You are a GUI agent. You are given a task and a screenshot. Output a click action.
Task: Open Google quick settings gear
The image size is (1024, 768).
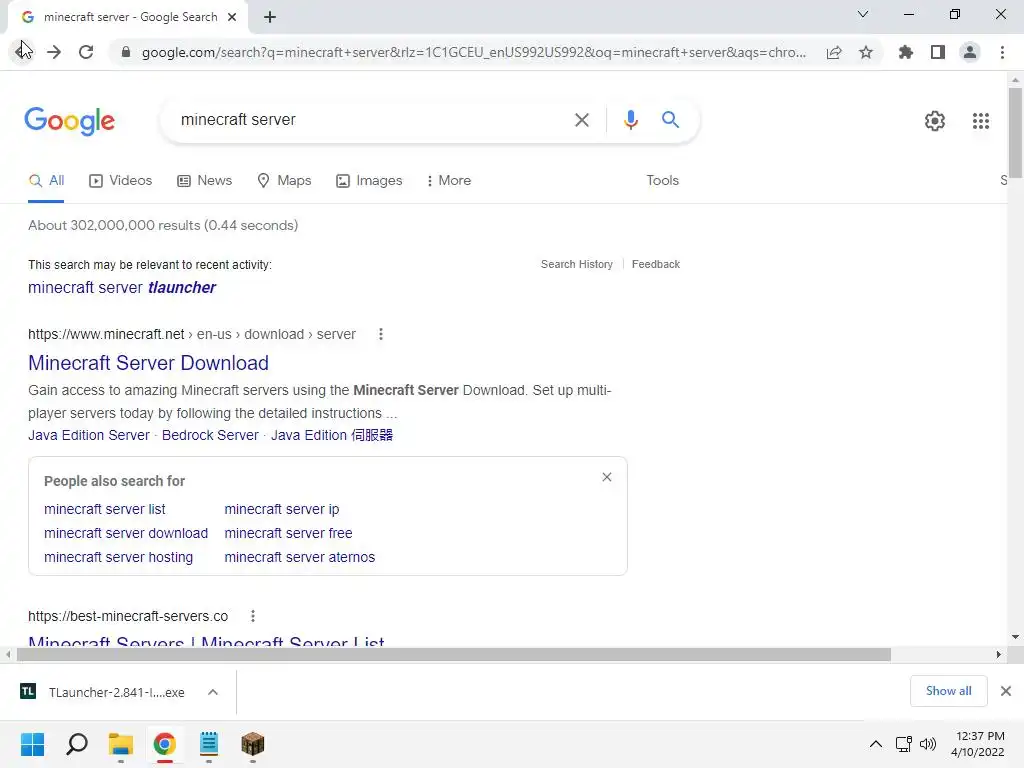(x=935, y=121)
